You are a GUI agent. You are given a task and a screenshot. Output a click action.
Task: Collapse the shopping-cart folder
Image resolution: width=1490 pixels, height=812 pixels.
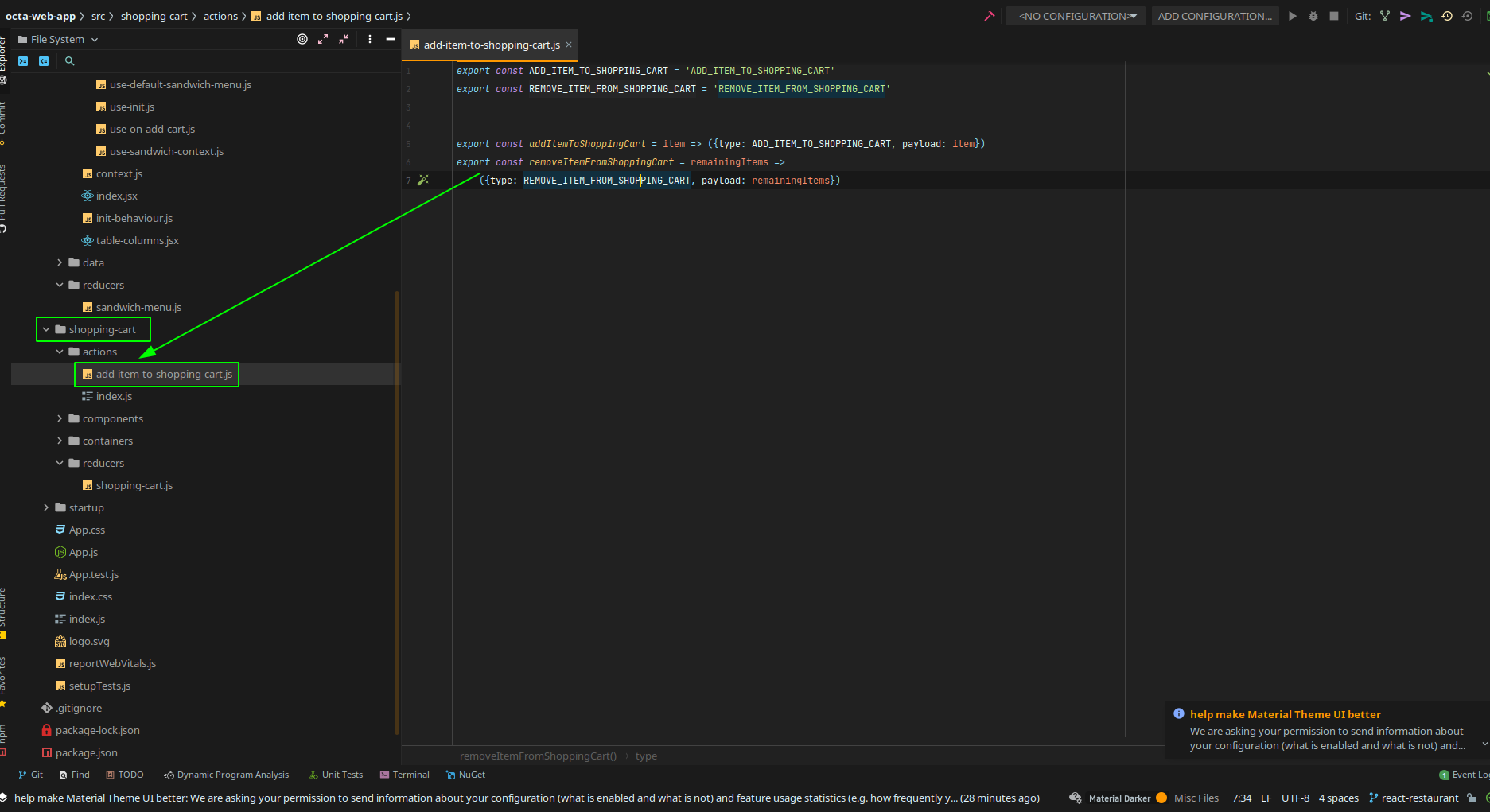tap(46, 329)
